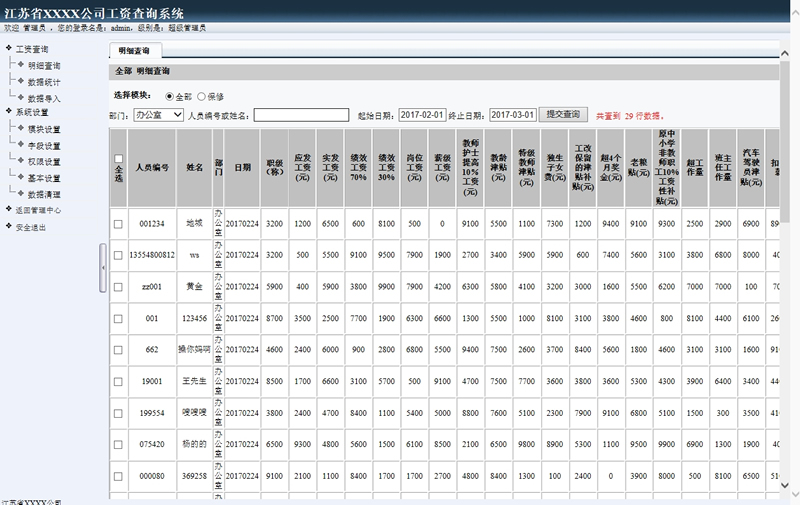The width and height of the screenshot is (800, 505).
Task: Select the 保修 radio button
Action: click(202, 97)
